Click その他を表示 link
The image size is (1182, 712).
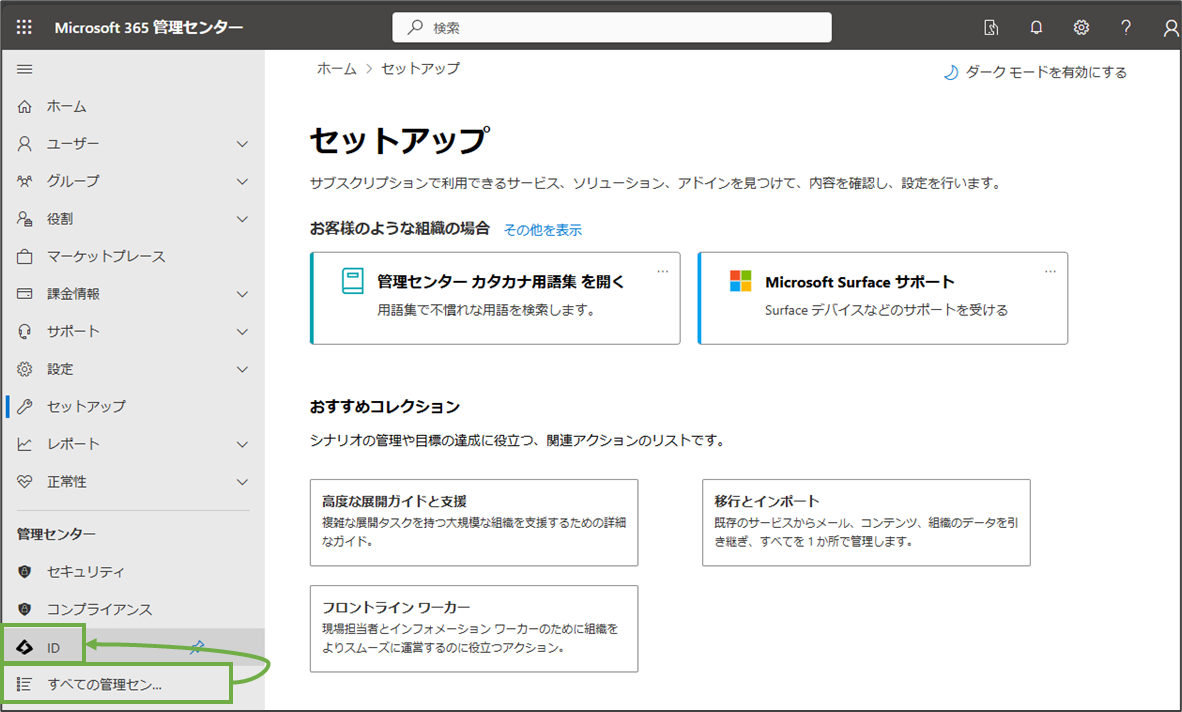(543, 230)
